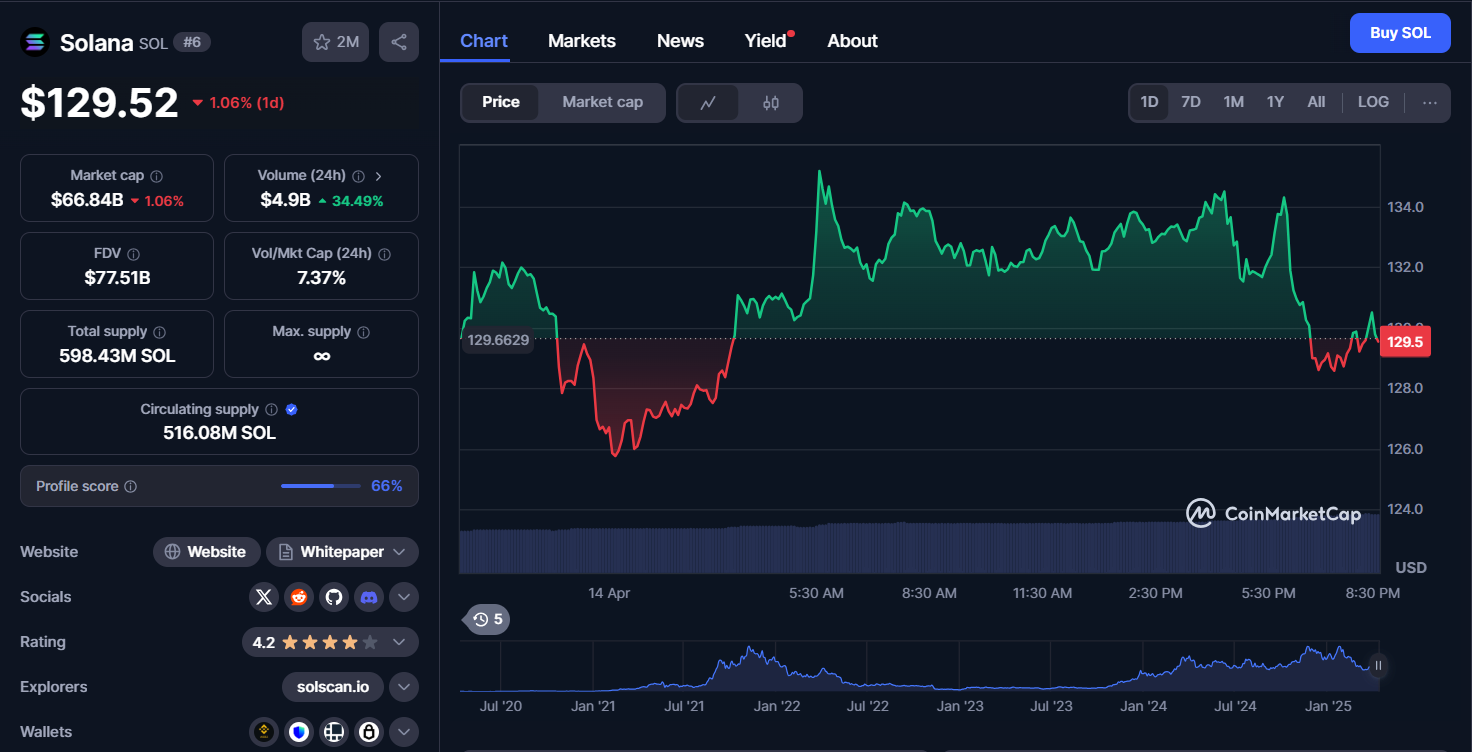Click the #6 rank badge
The image size is (1472, 752).
pos(192,42)
